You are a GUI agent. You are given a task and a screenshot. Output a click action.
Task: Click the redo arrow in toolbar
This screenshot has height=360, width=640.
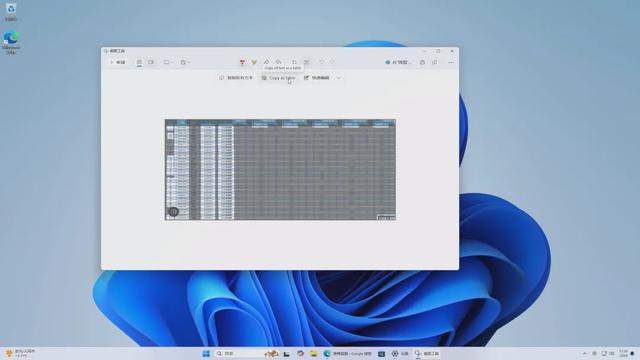pyautogui.click(x=333, y=62)
